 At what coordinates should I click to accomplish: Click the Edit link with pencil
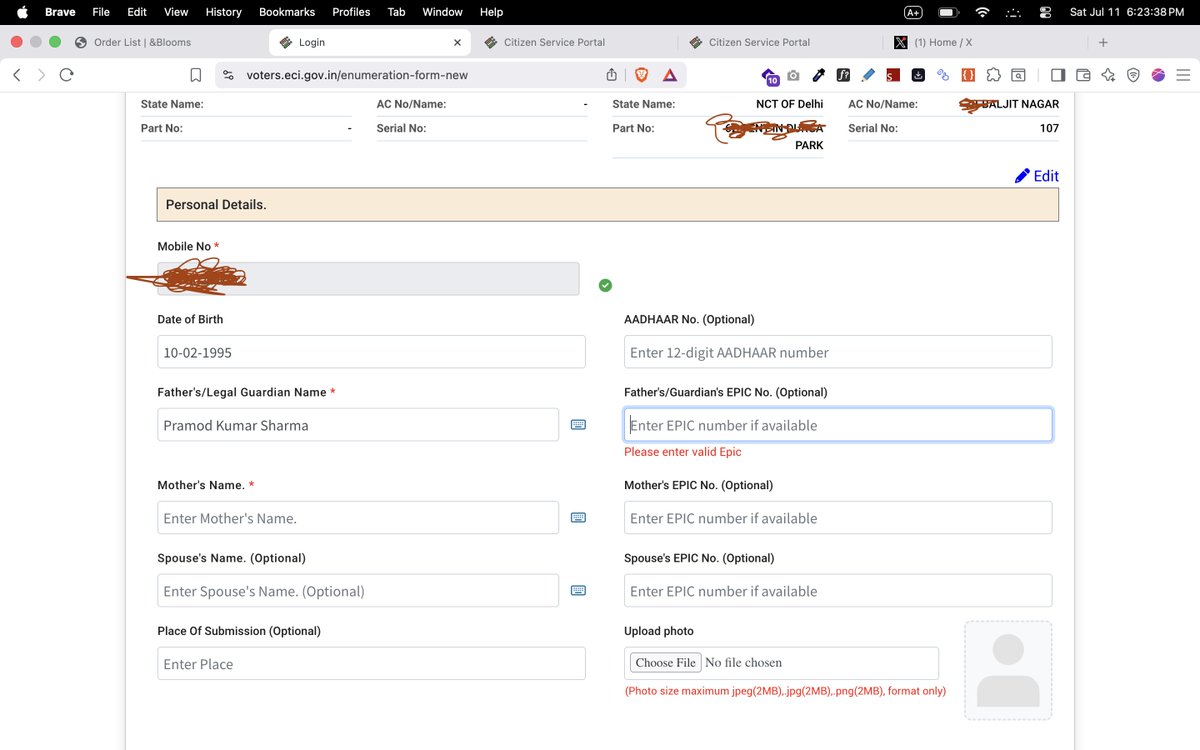click(1036, 176)
